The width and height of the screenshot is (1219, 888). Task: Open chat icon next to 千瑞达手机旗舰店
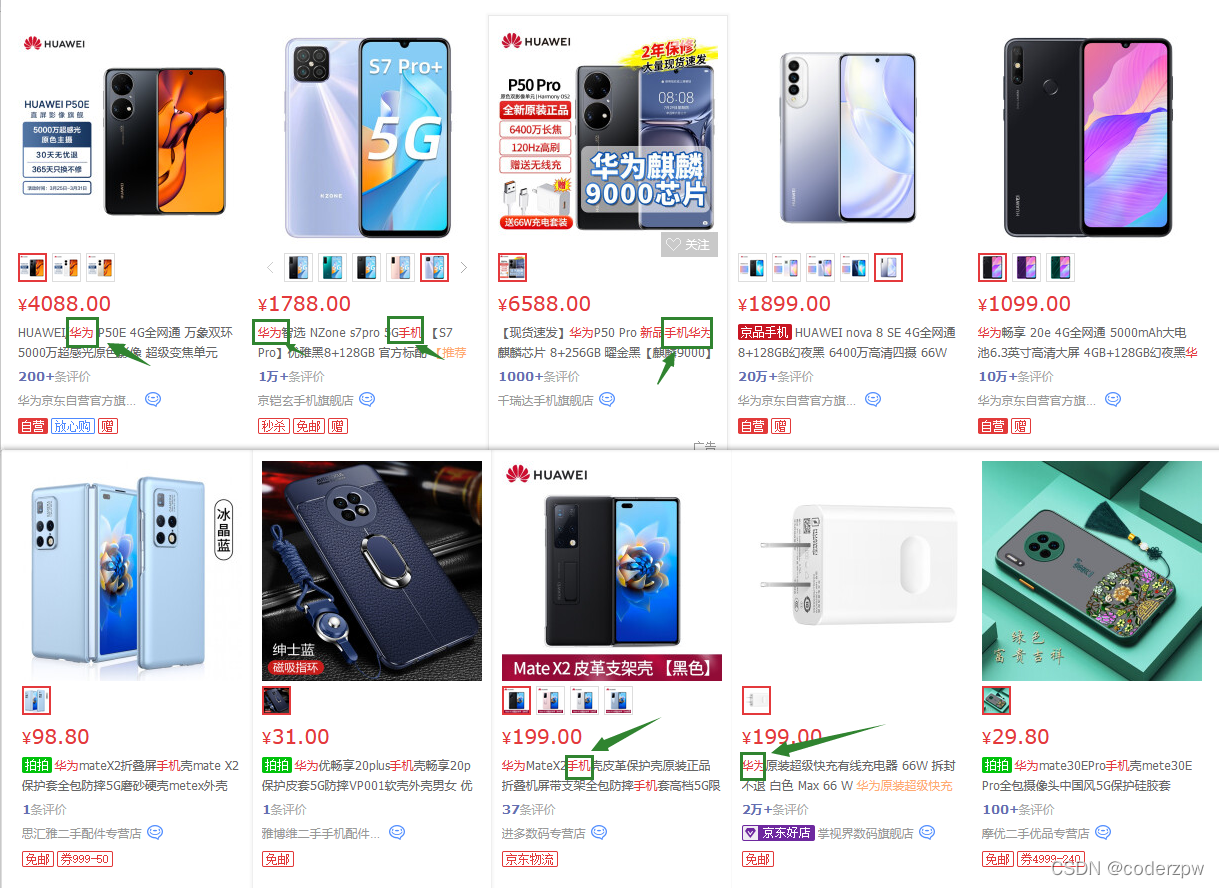click(607, 400)
